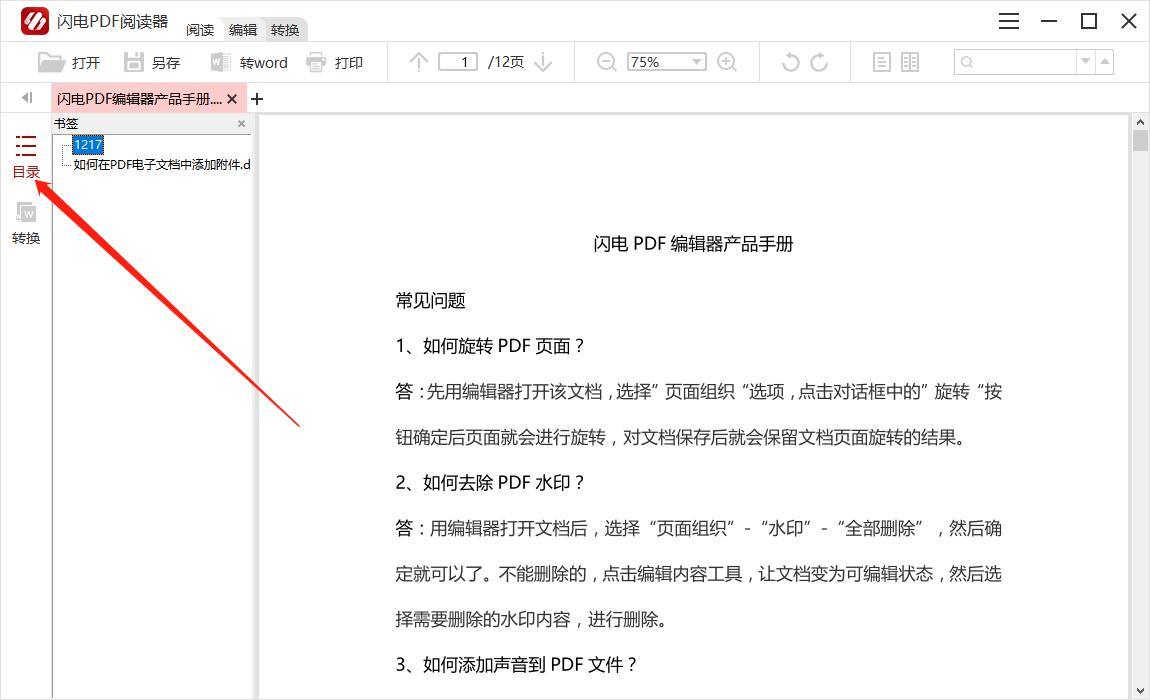Add a new document tab with plus button
Screen dimensions: 1150x700
257,99
